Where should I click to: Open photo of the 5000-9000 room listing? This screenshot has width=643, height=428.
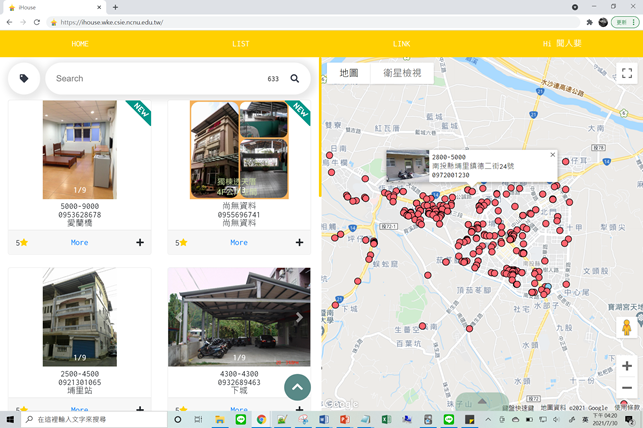coord(80,150)
